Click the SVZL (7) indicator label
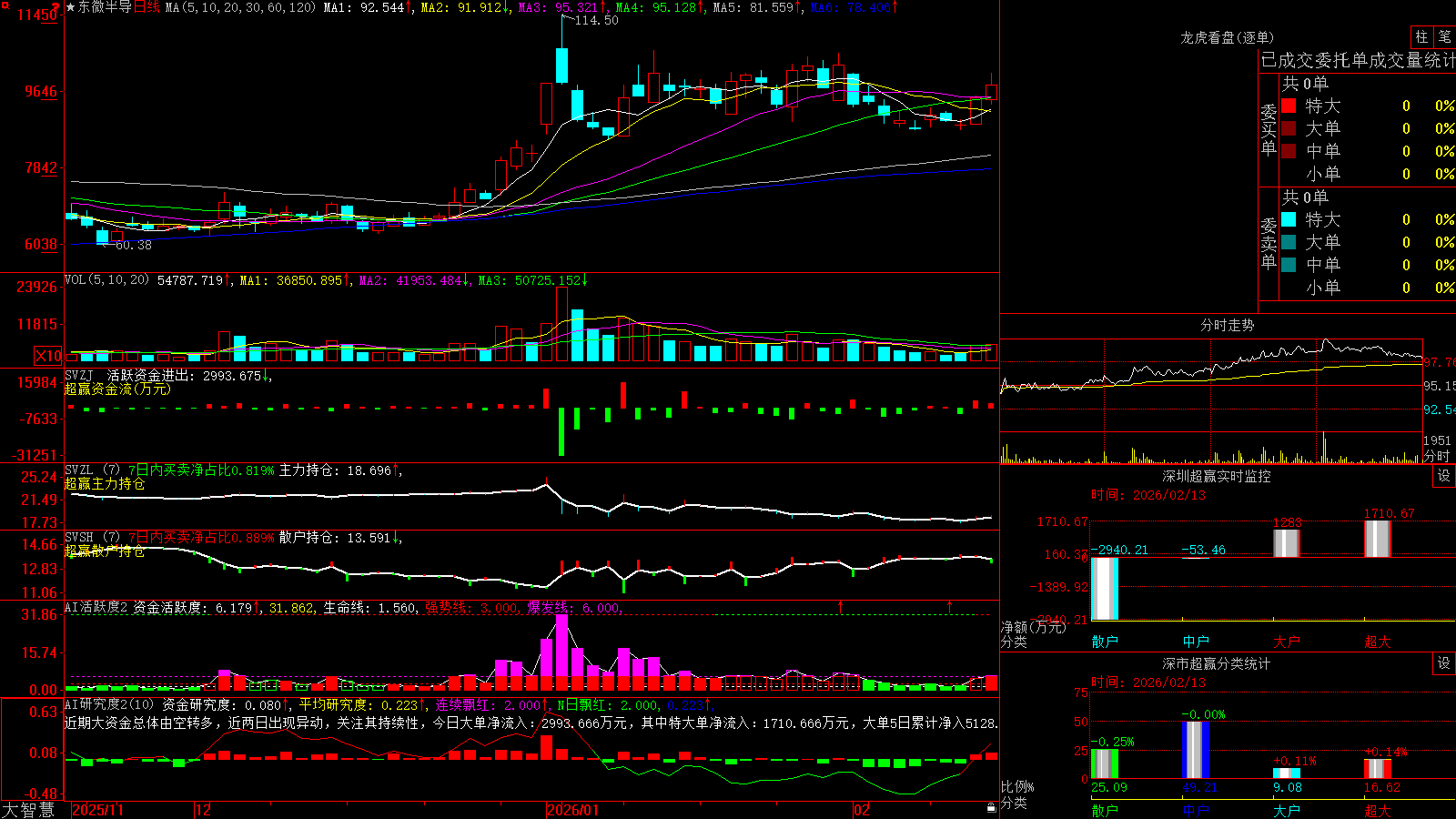1456x819 pixels. (92, 470)
